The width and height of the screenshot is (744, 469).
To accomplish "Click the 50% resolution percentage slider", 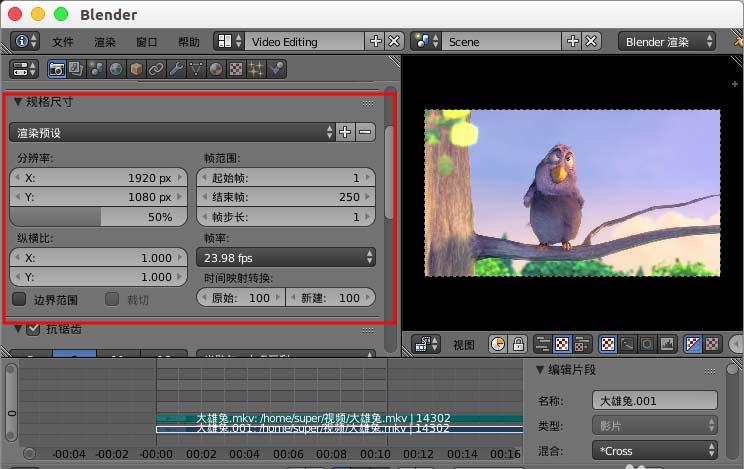I will (97, 217).
